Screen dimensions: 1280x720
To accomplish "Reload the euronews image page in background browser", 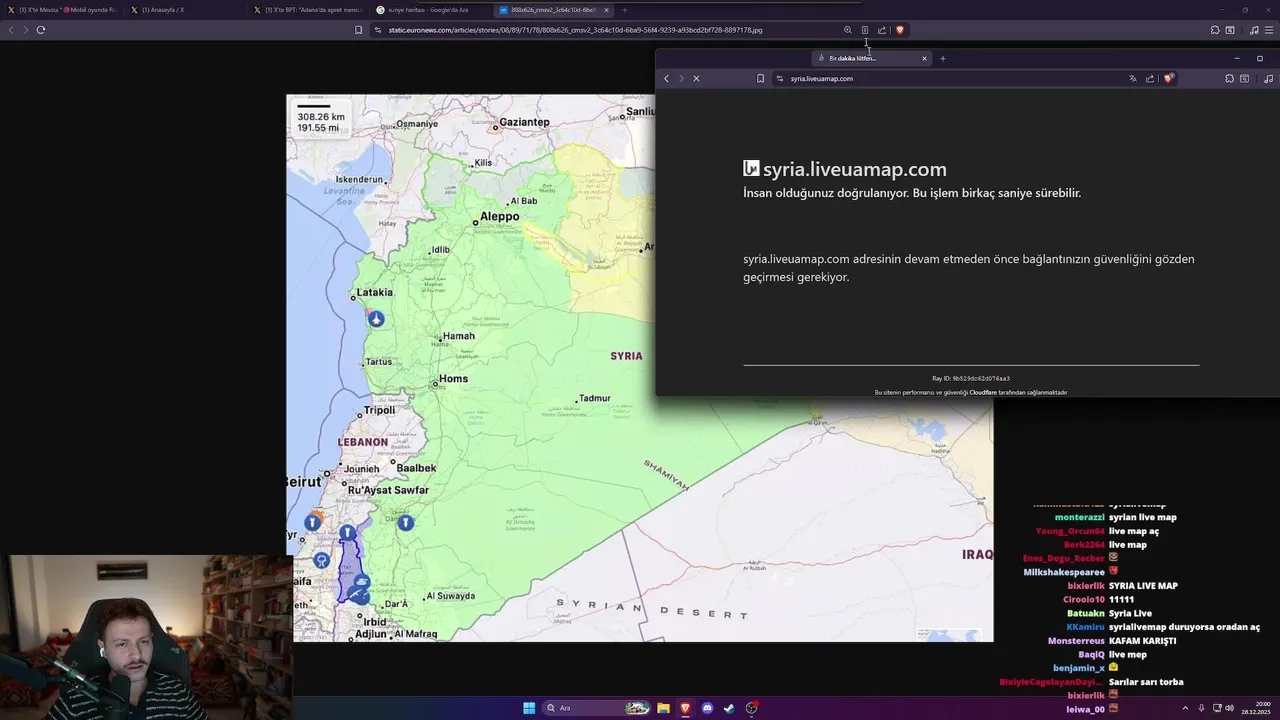I will tap(41, 30).
